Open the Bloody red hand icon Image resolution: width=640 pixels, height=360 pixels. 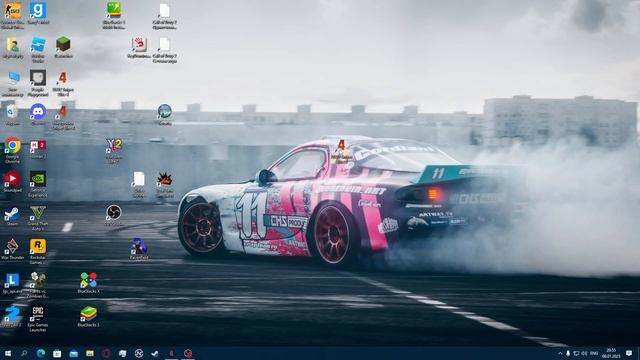coord(139,44)
